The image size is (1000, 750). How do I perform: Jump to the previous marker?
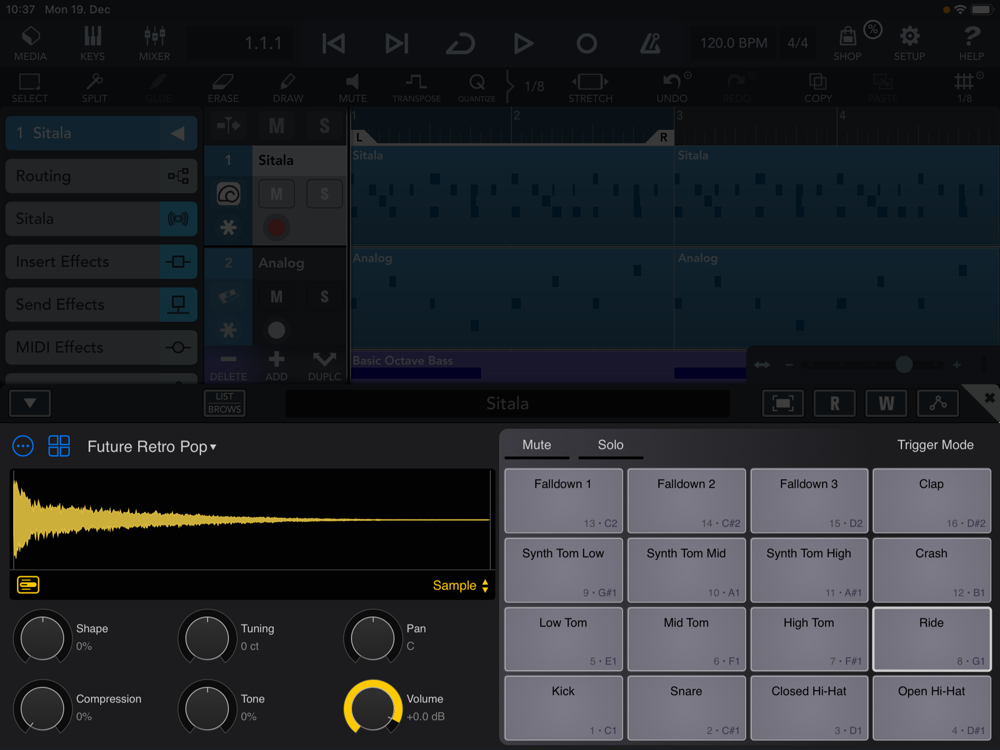[334, 43]
